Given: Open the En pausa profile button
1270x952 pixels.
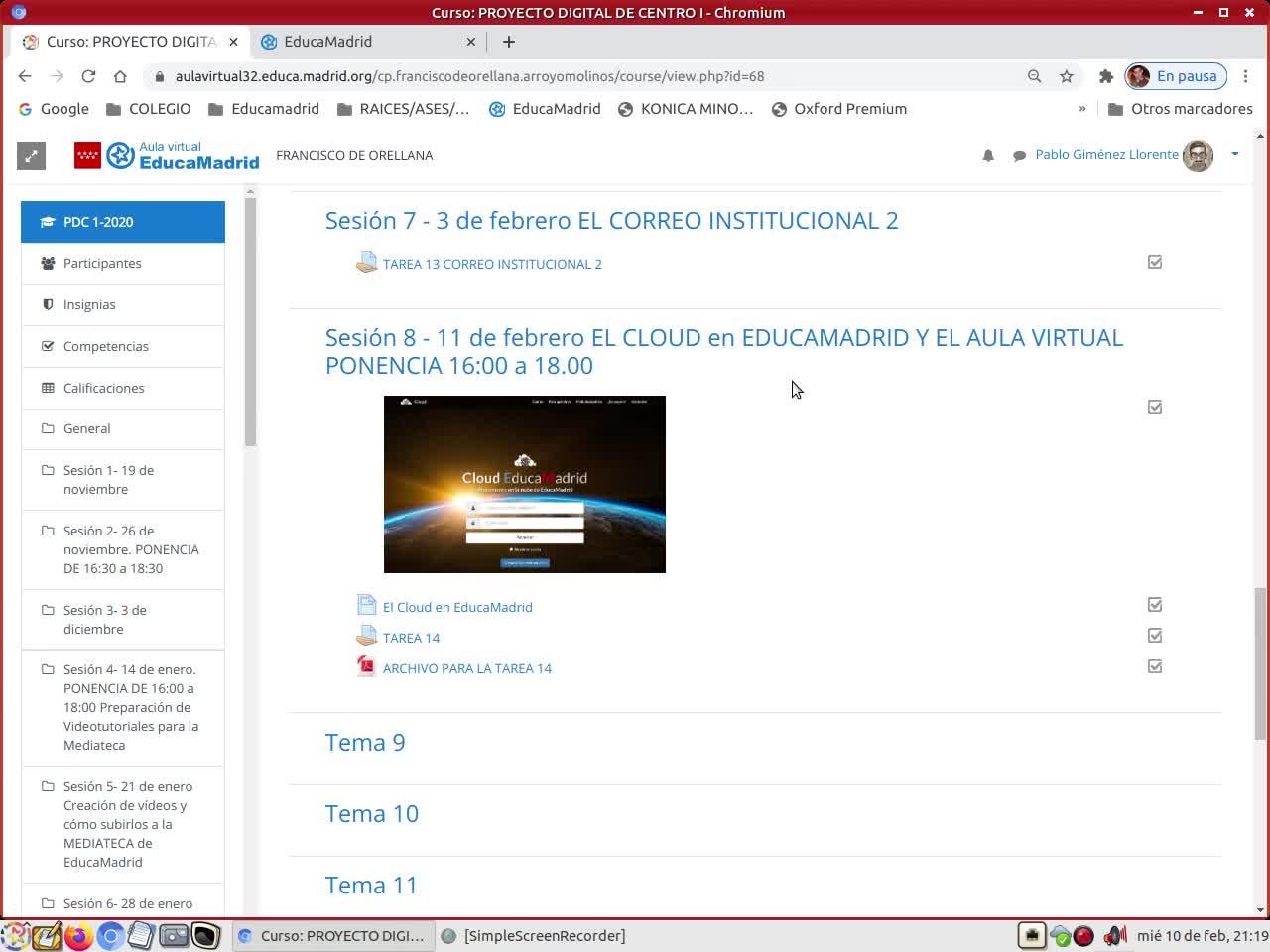Looking at the screenshot, I should pyautogui.click(x=1176, y=76).
